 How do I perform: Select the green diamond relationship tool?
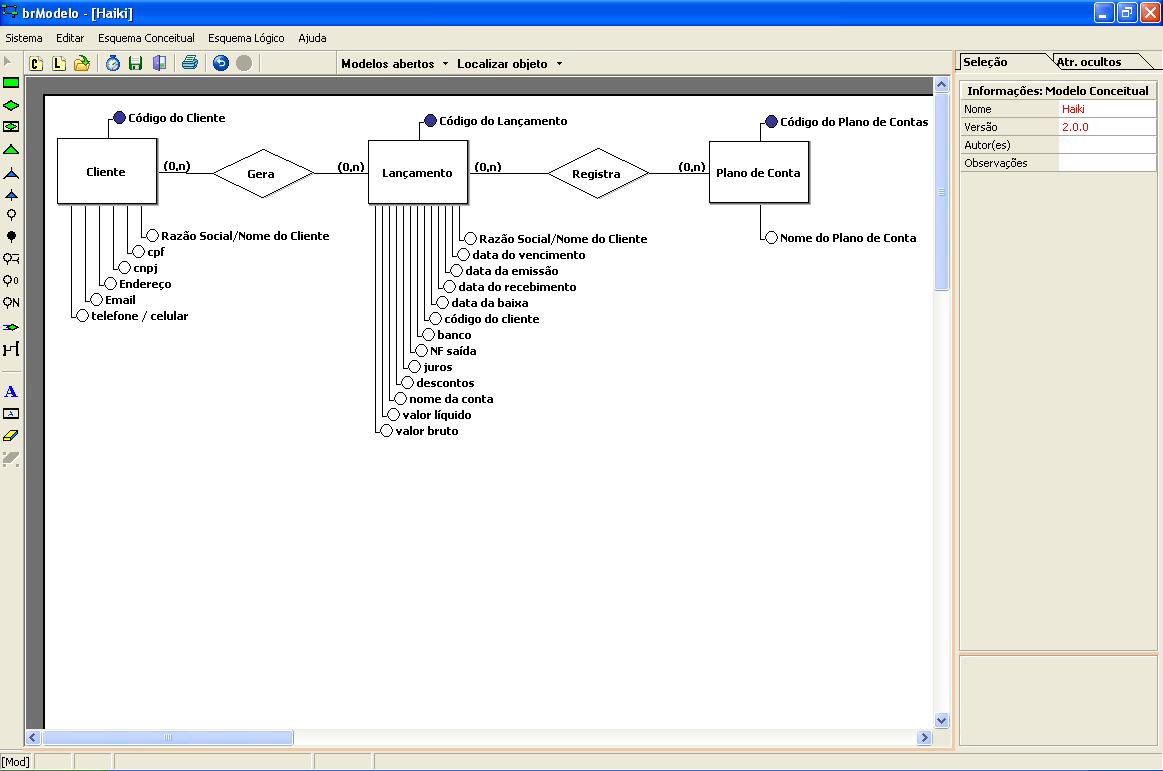click(11, 105)
